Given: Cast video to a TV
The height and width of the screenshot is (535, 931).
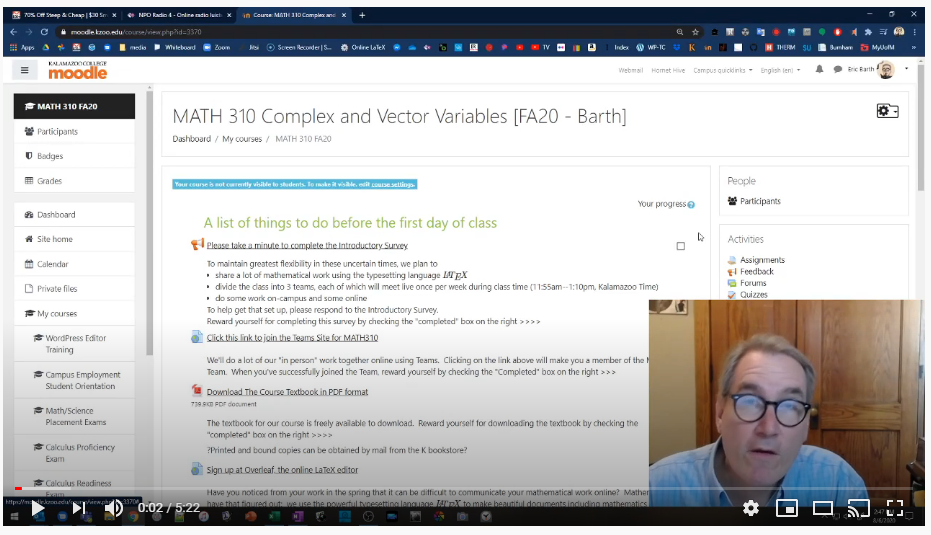Looking at the screenshot, I should 859,508.
